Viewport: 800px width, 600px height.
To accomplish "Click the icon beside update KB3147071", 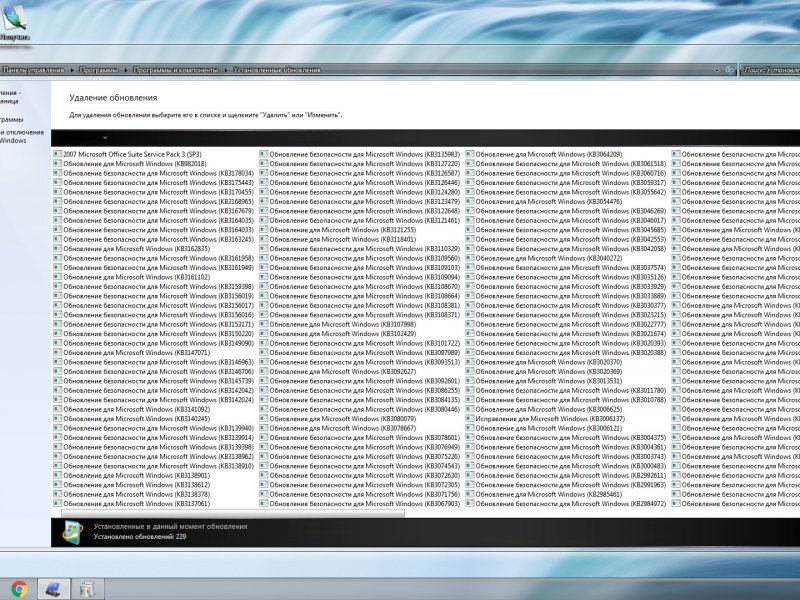I will (57, 353).
